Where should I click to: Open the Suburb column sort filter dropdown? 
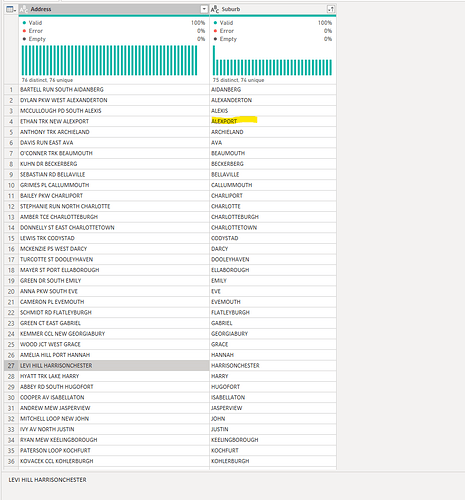(x=331, y=9)
